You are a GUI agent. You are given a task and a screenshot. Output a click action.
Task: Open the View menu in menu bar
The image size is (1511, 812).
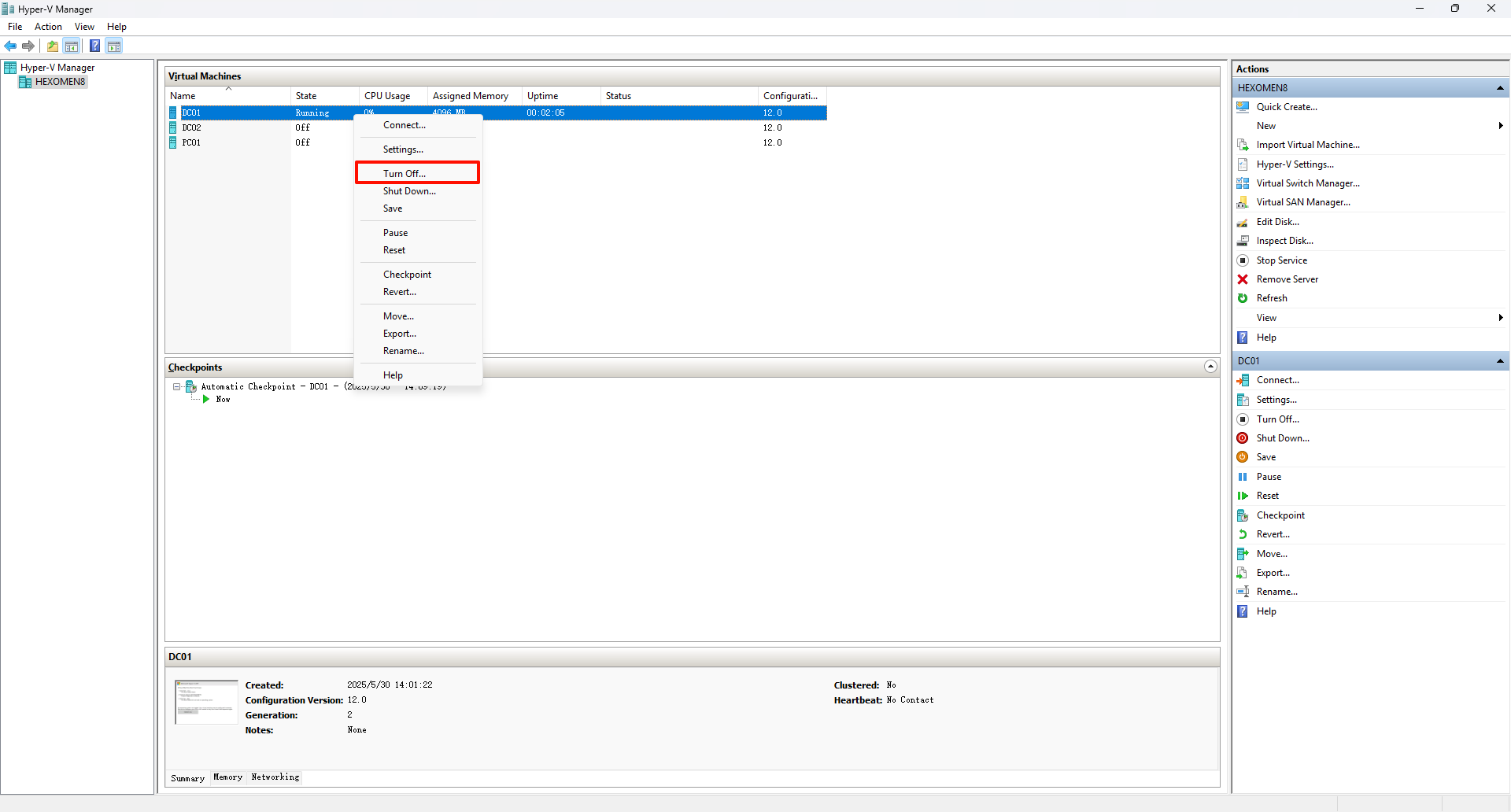(84, 27)
